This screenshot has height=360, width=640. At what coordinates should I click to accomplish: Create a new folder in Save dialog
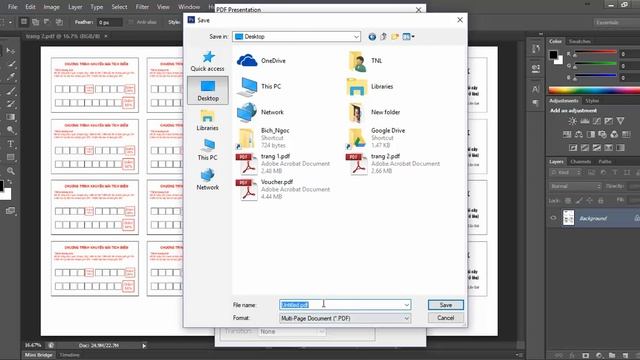pyautogui.click(x=395, y=37)
